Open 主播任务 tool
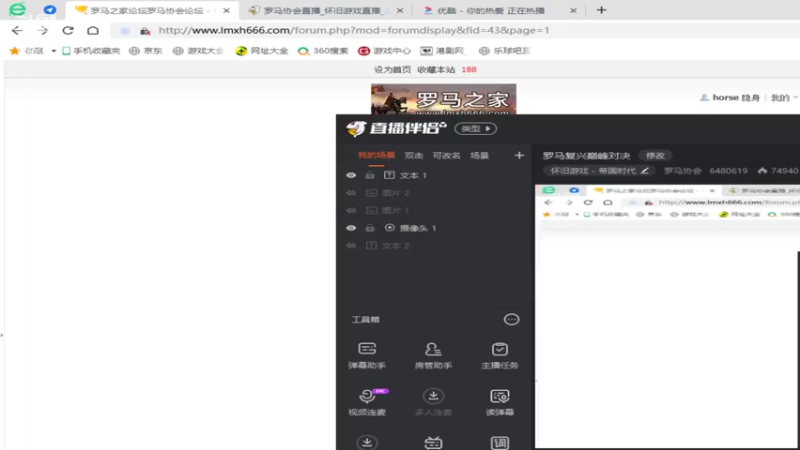This screenshot has width=800, height=450. [499, 355]
